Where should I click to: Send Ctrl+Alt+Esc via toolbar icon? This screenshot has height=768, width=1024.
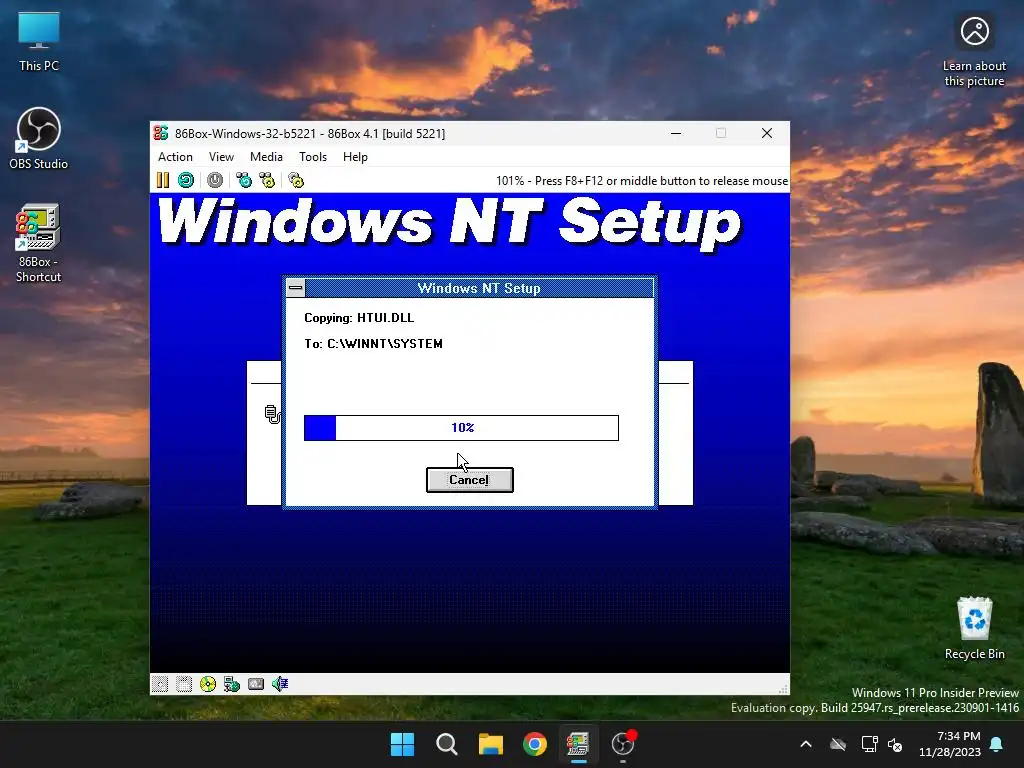click(x=267, y=180)
